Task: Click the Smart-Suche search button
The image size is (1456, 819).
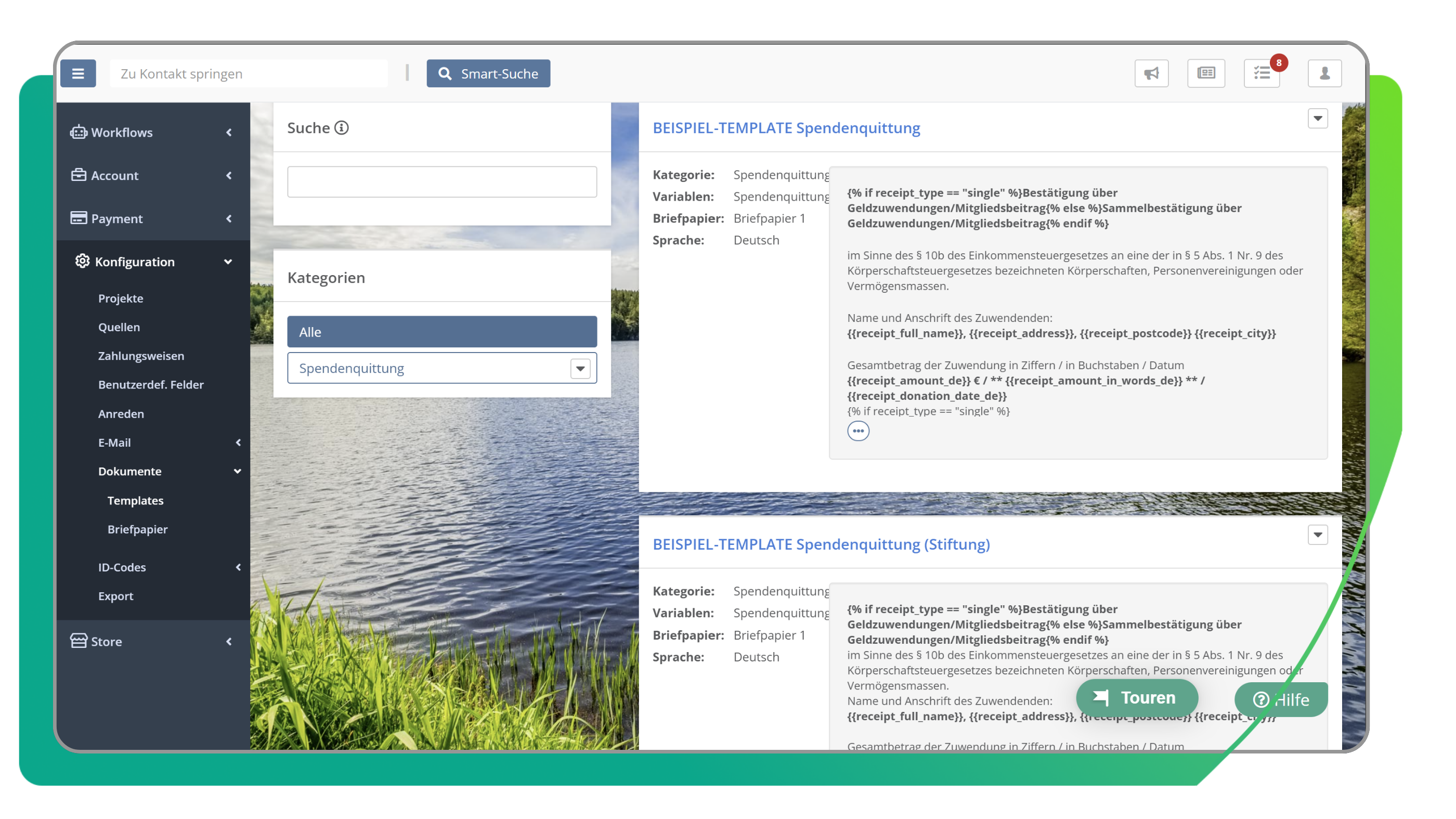Action: 488,73
